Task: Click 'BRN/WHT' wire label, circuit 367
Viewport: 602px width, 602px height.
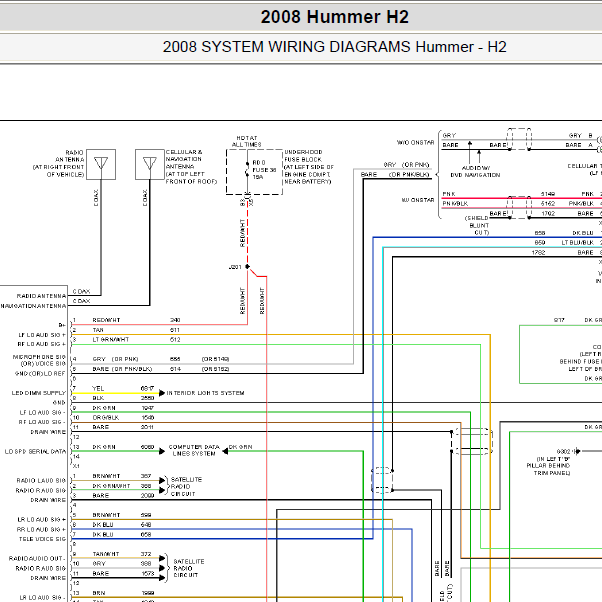Action: coord(106,476)
